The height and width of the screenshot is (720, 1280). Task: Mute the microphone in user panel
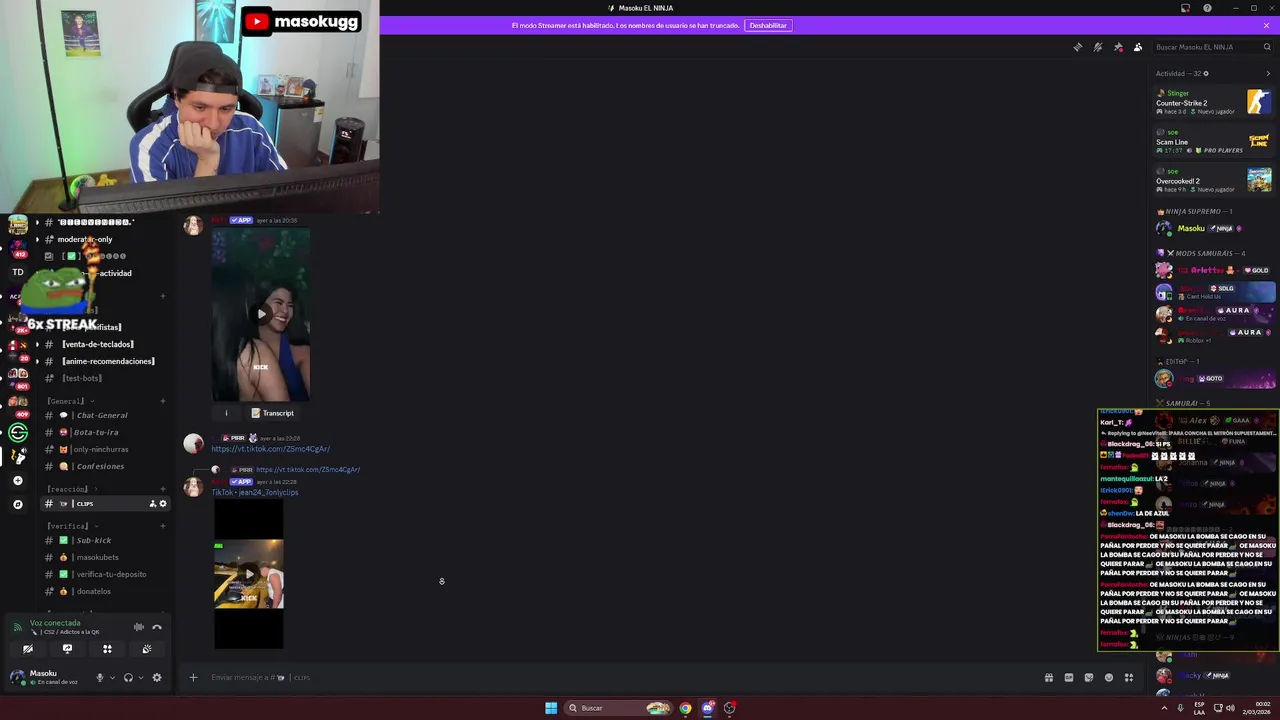[x=99, y=677]
